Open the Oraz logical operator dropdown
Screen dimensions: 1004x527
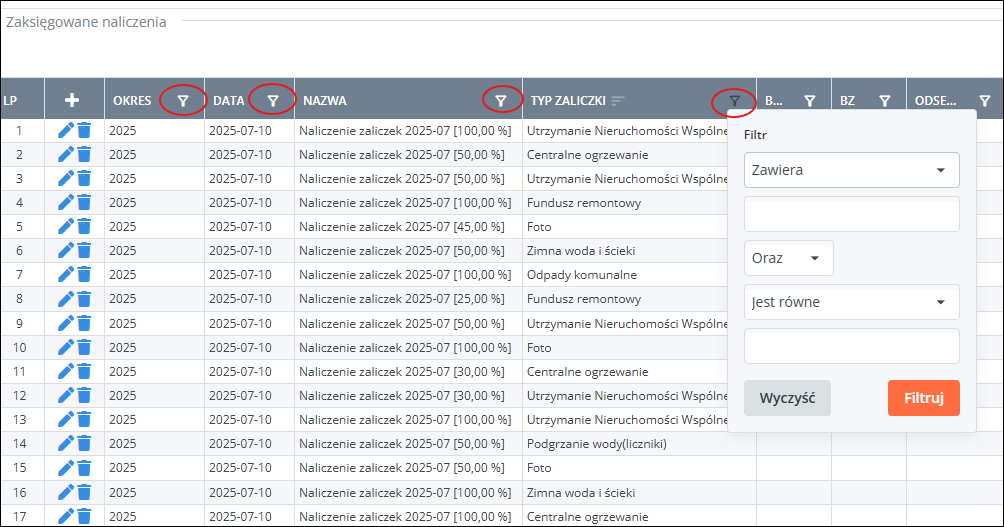point(788,258)
